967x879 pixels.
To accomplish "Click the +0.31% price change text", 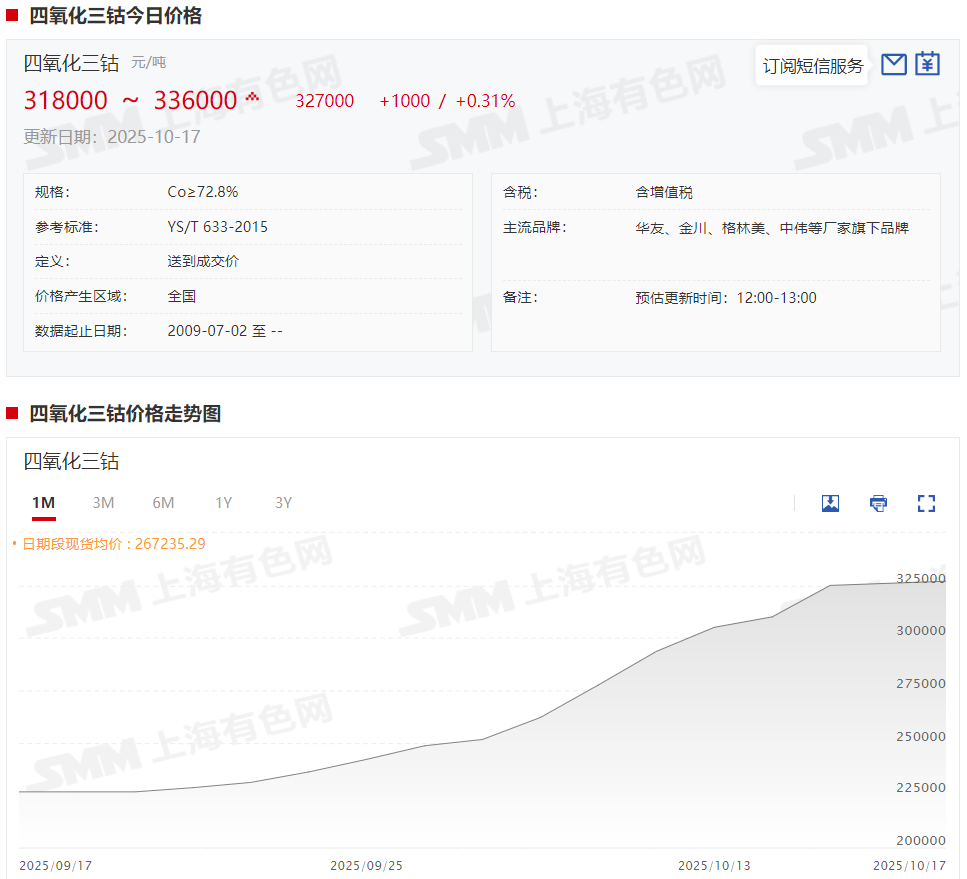I will [485, 101].
